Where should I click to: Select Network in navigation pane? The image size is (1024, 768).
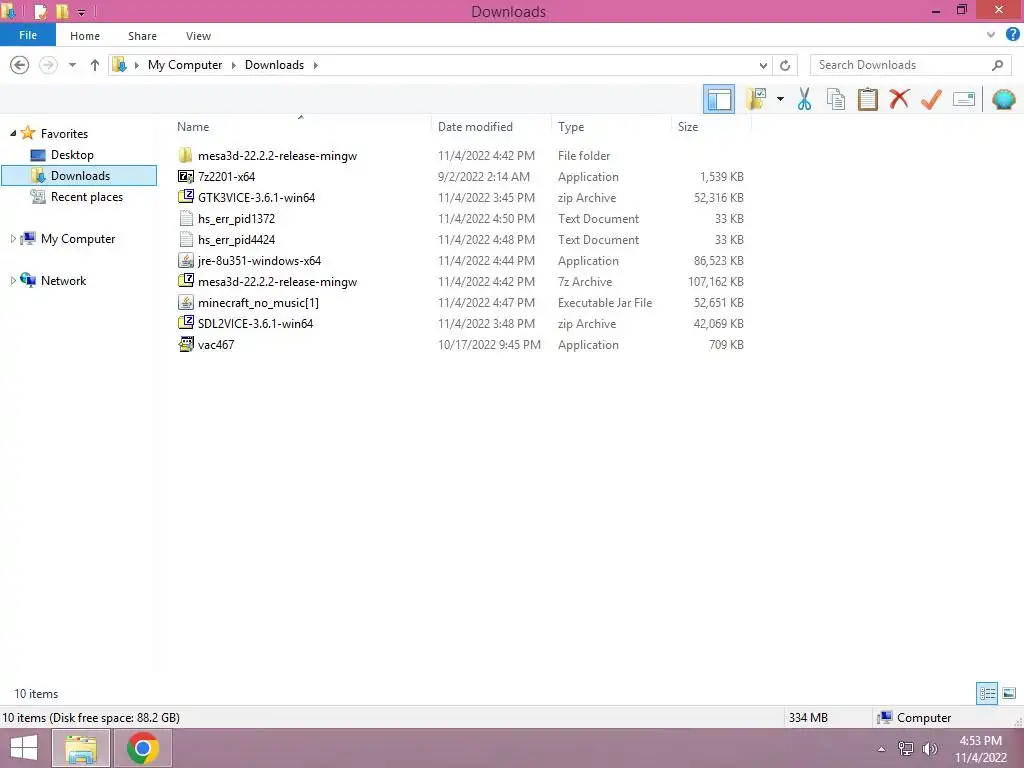pos(63,280)
